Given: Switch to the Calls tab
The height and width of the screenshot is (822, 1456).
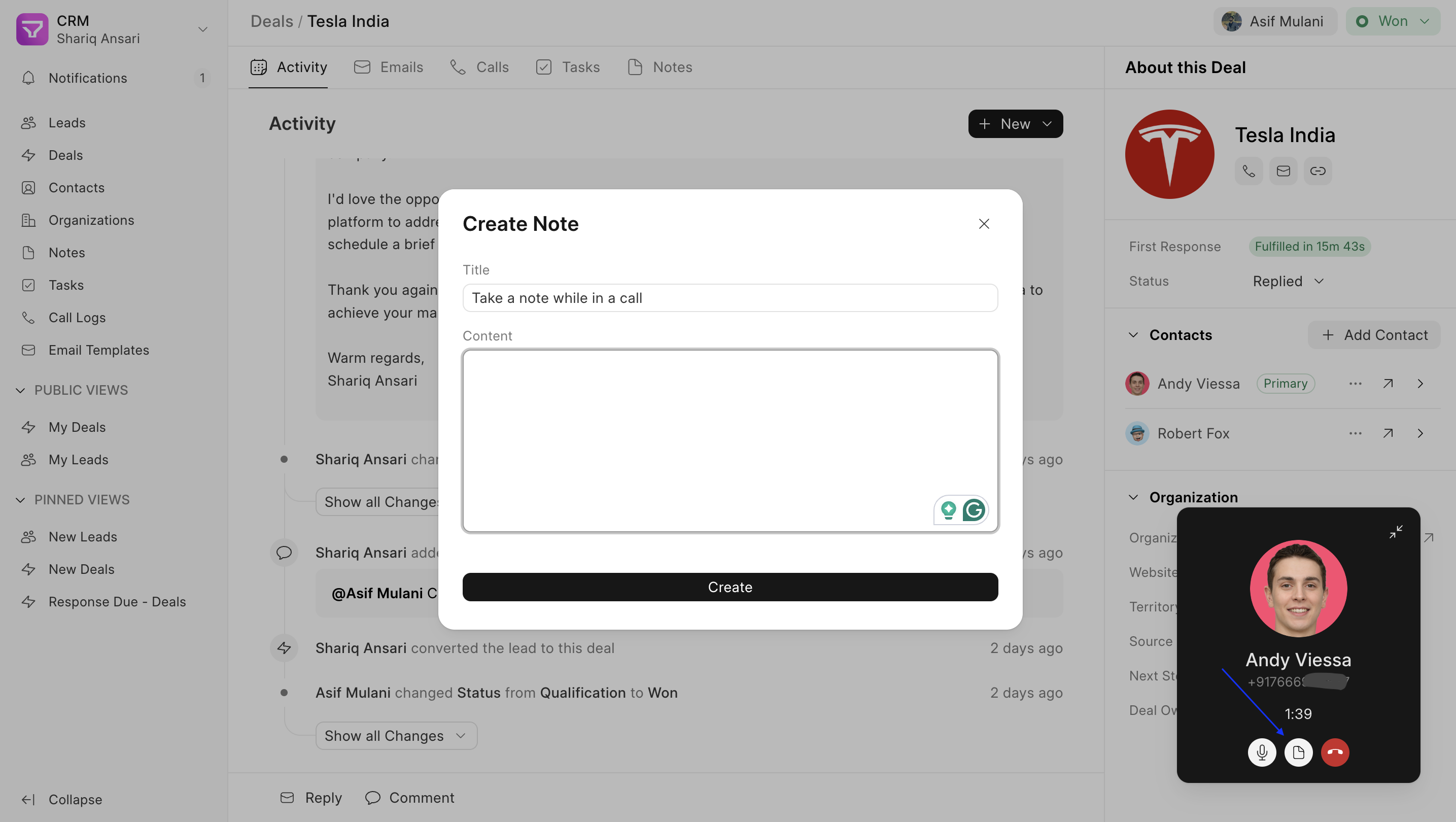Looking at the screenshot, I should point(479,67).
